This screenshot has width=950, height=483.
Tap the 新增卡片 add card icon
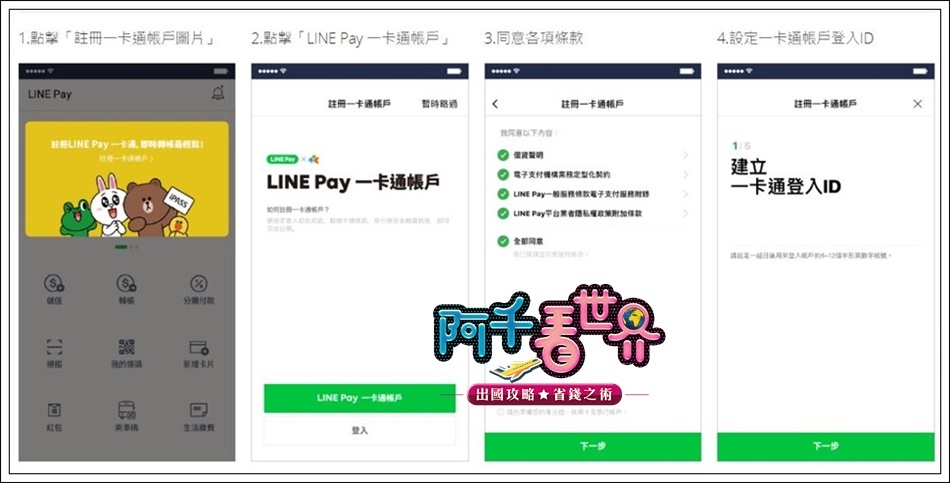(x=199, y=347)
